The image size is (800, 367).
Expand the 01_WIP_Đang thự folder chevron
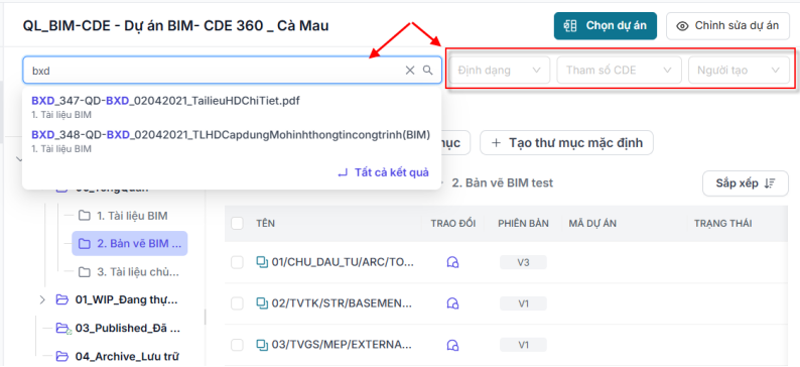pyautogui.click(x=42, y=300)
